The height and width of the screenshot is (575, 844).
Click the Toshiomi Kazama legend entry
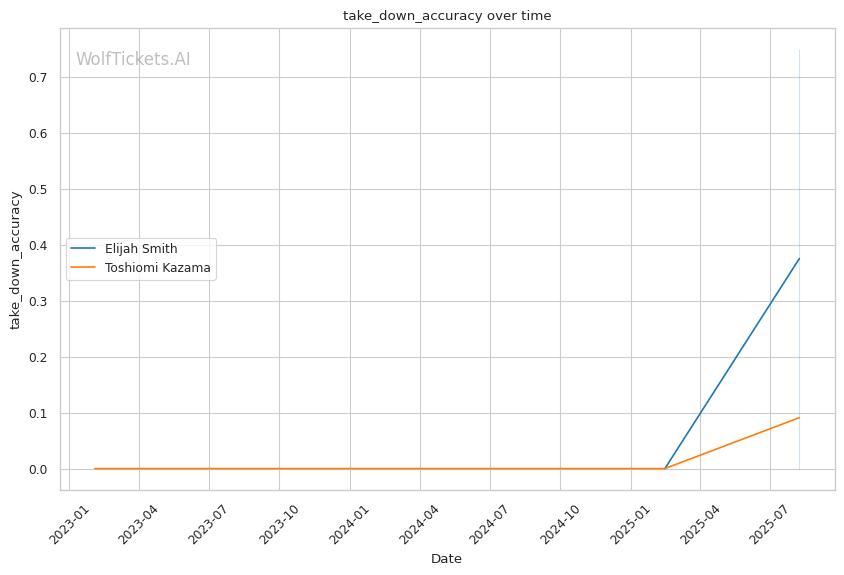click(x=158, y=267)
